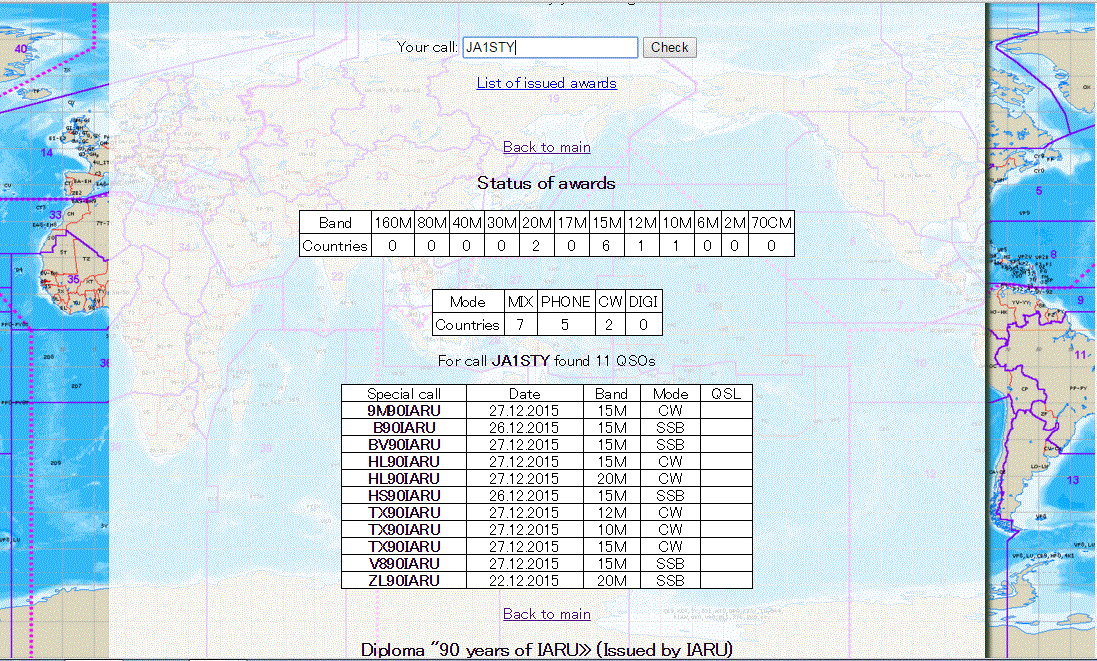Click the 30M band header cell
Image resolution: width=1097 pixels, height=661 pixels.
[x=502, y=223]
